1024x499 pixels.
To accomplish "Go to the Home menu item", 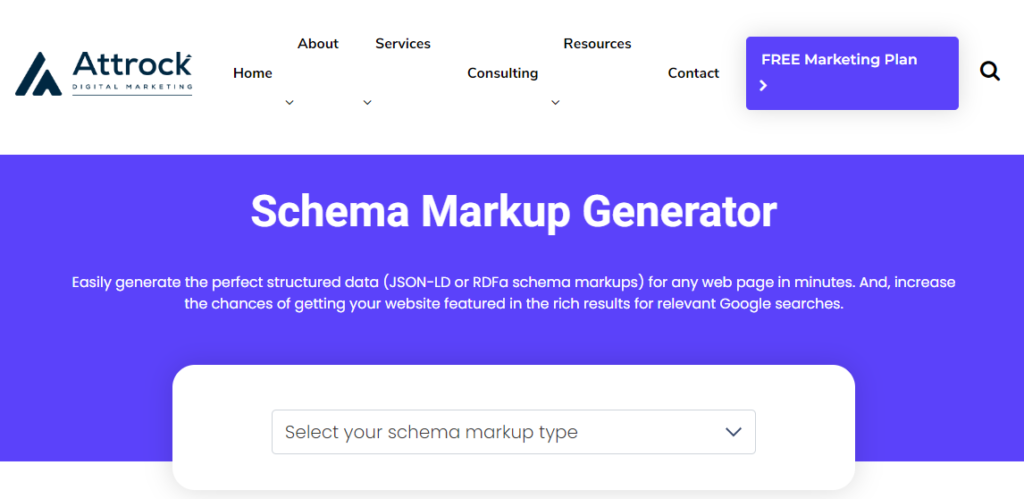I will pyautogui.click(x=252, y=73).
